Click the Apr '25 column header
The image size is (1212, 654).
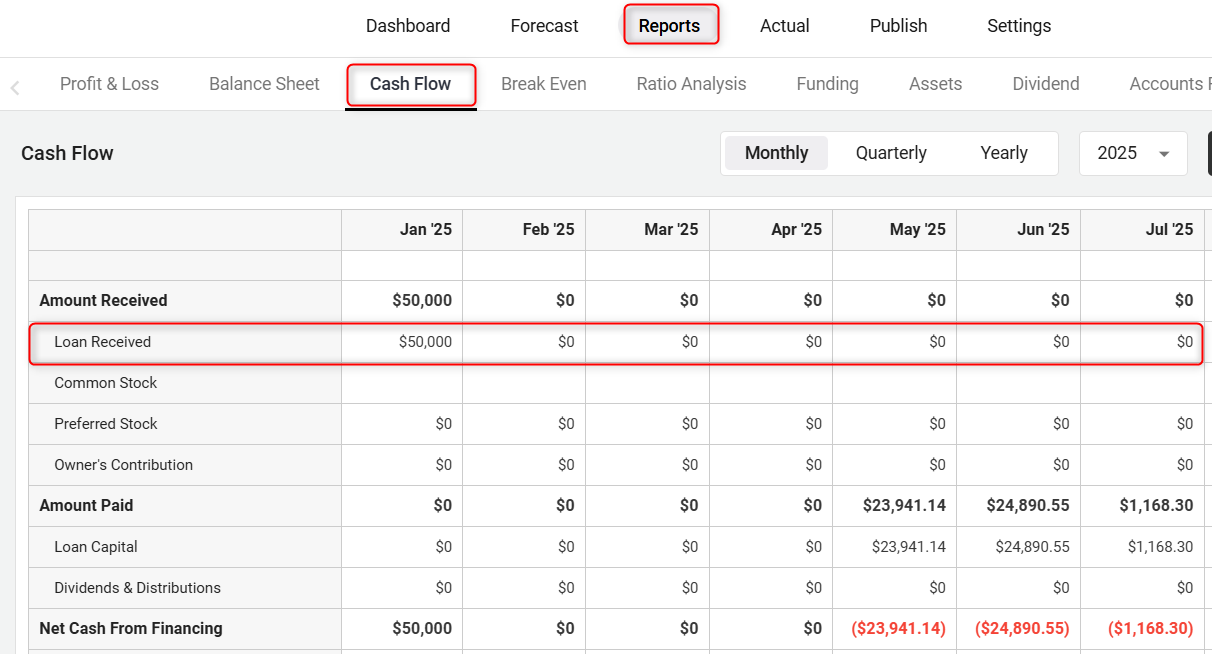click(771, 230)
